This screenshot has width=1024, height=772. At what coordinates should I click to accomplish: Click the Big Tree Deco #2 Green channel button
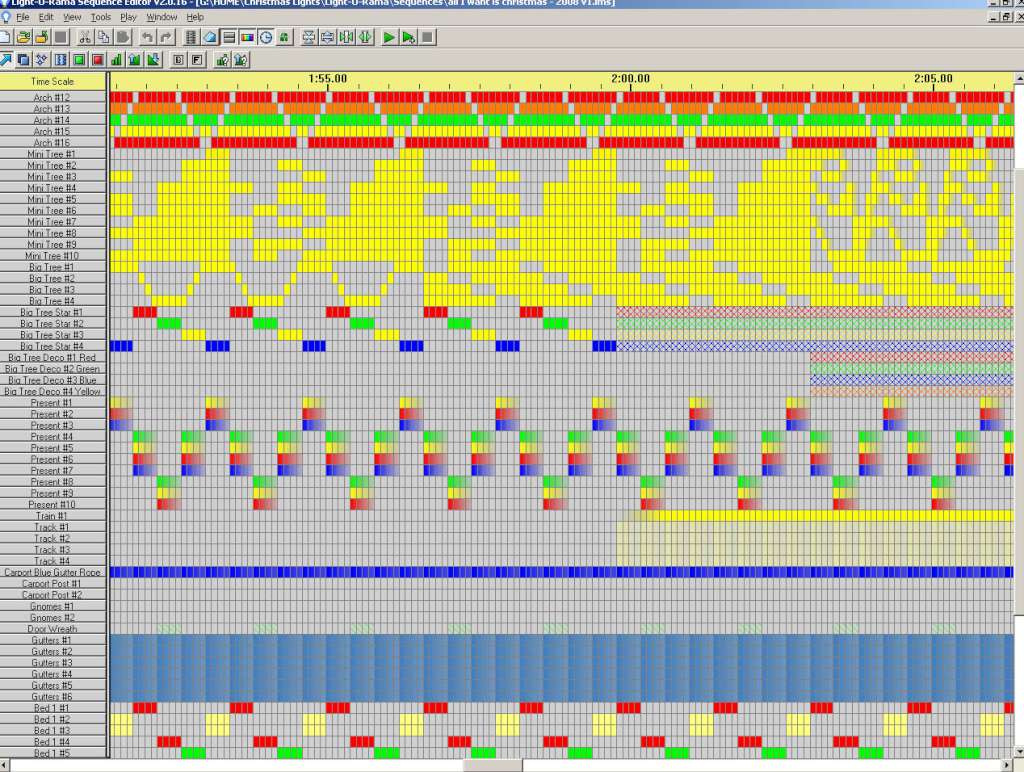[x=52, y=369]
